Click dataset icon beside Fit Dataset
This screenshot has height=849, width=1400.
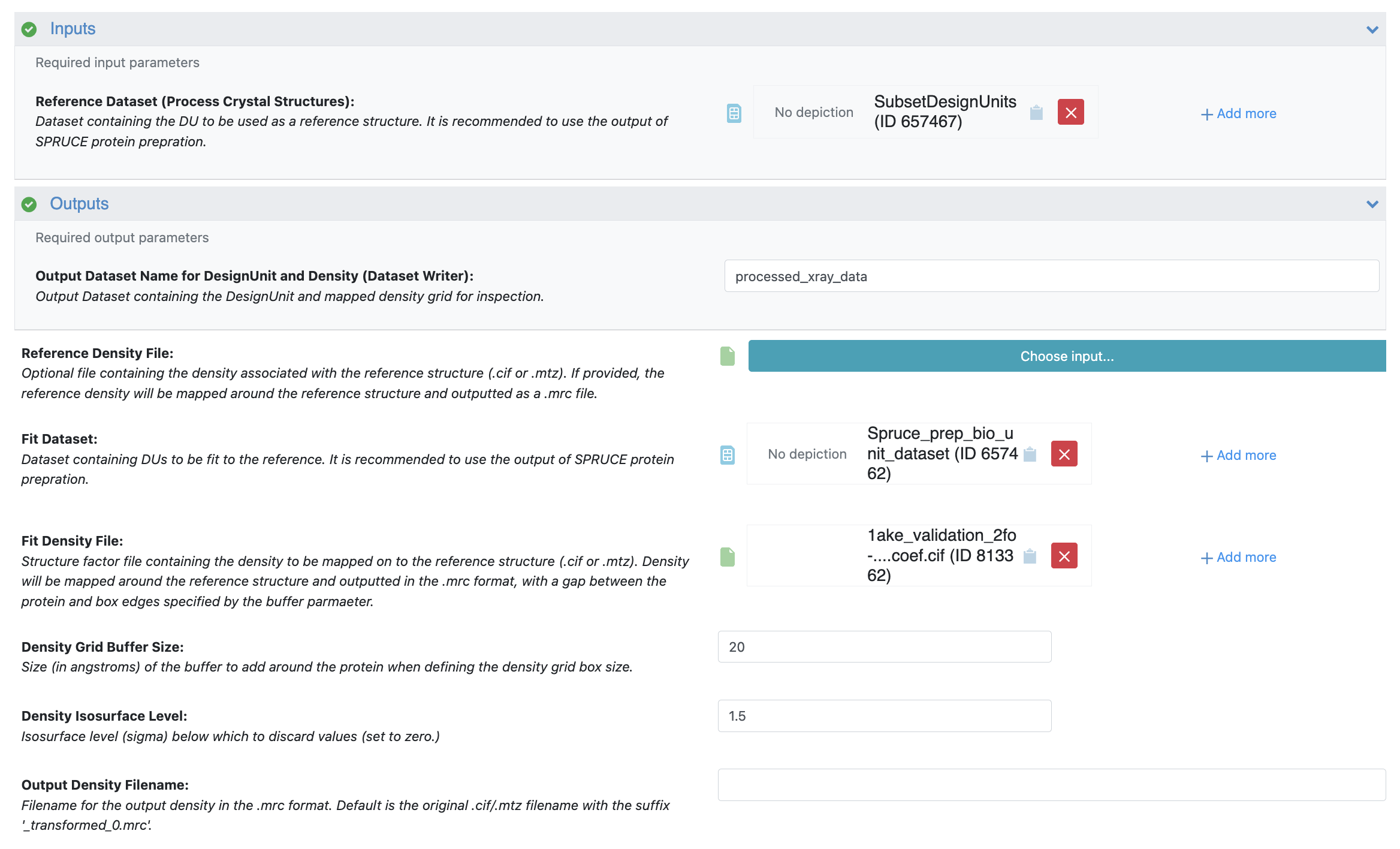727,455
